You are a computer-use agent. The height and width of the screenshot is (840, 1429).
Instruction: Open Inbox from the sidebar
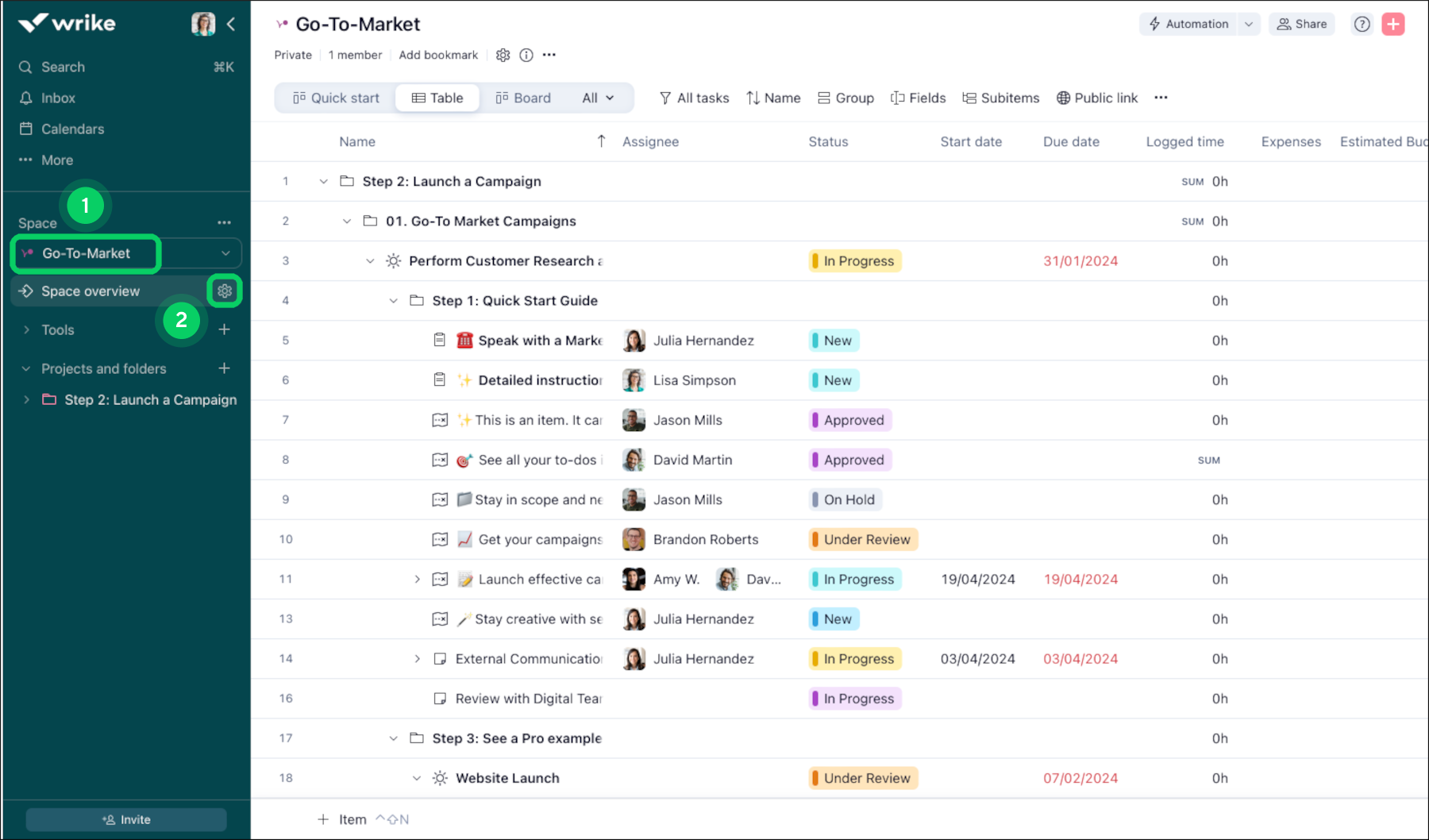[58, 98]
